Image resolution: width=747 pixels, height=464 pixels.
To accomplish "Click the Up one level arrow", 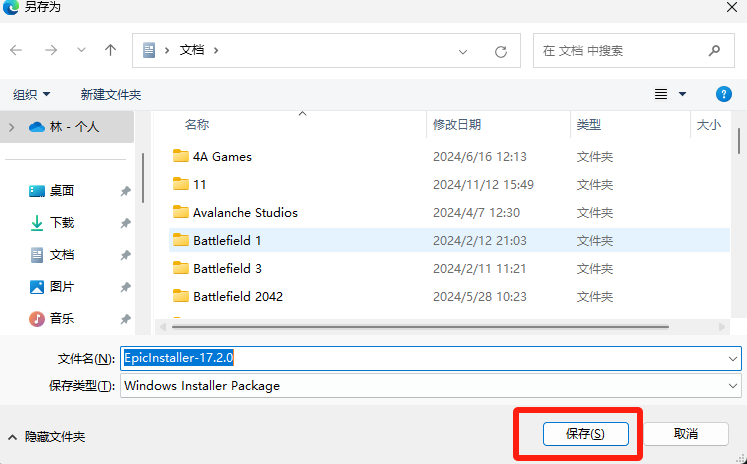I will point(110,50).
